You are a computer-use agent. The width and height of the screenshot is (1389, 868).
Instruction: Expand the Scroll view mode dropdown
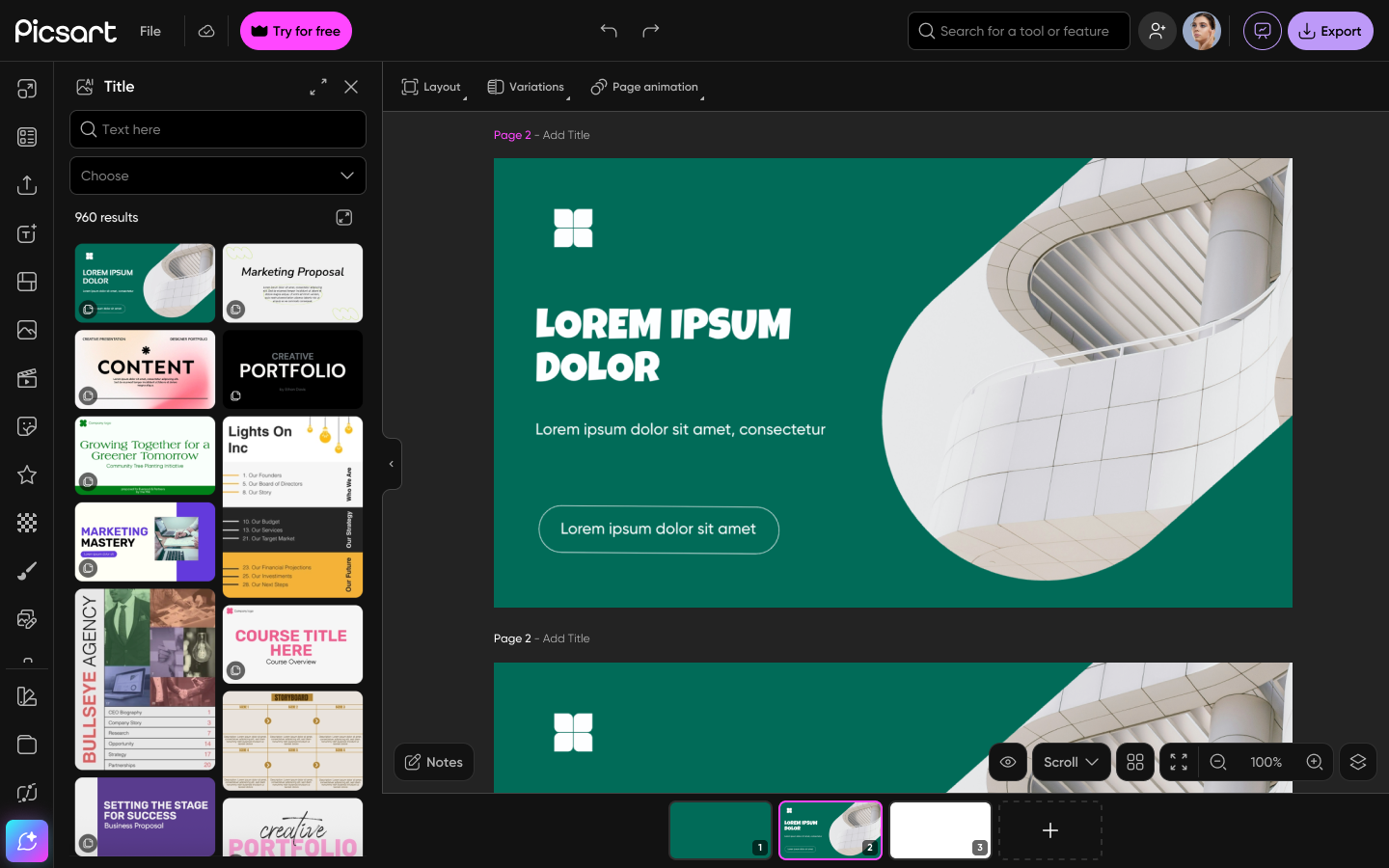coord(1071,762)
